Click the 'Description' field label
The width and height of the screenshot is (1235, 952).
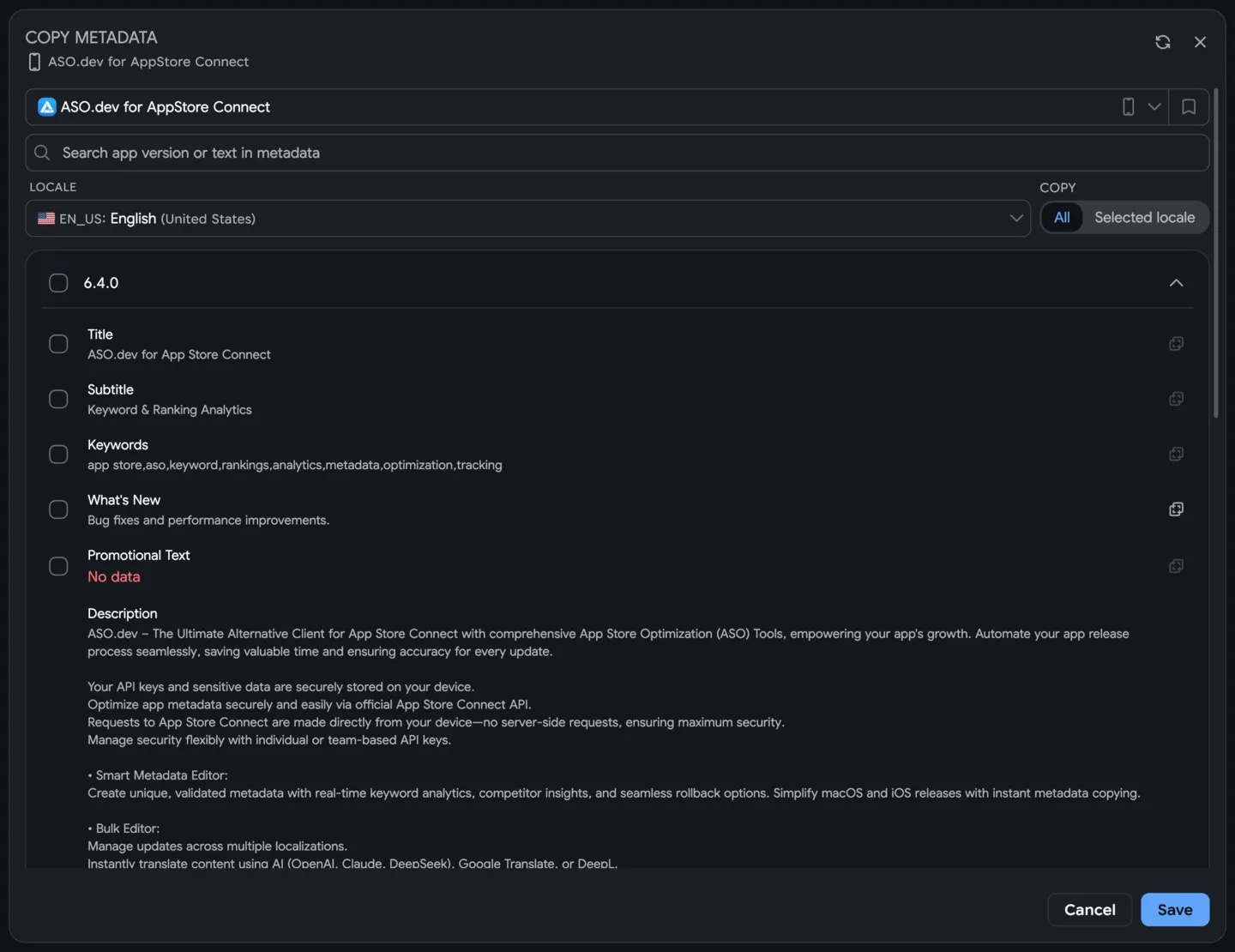[x=123, y=614]
